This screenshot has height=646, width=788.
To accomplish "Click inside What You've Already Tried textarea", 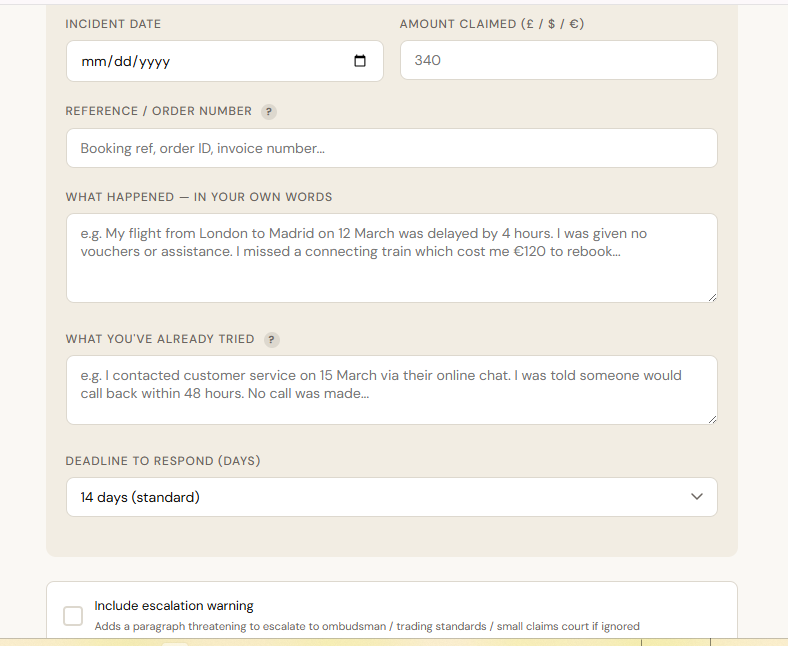I will tap(391, 389).
